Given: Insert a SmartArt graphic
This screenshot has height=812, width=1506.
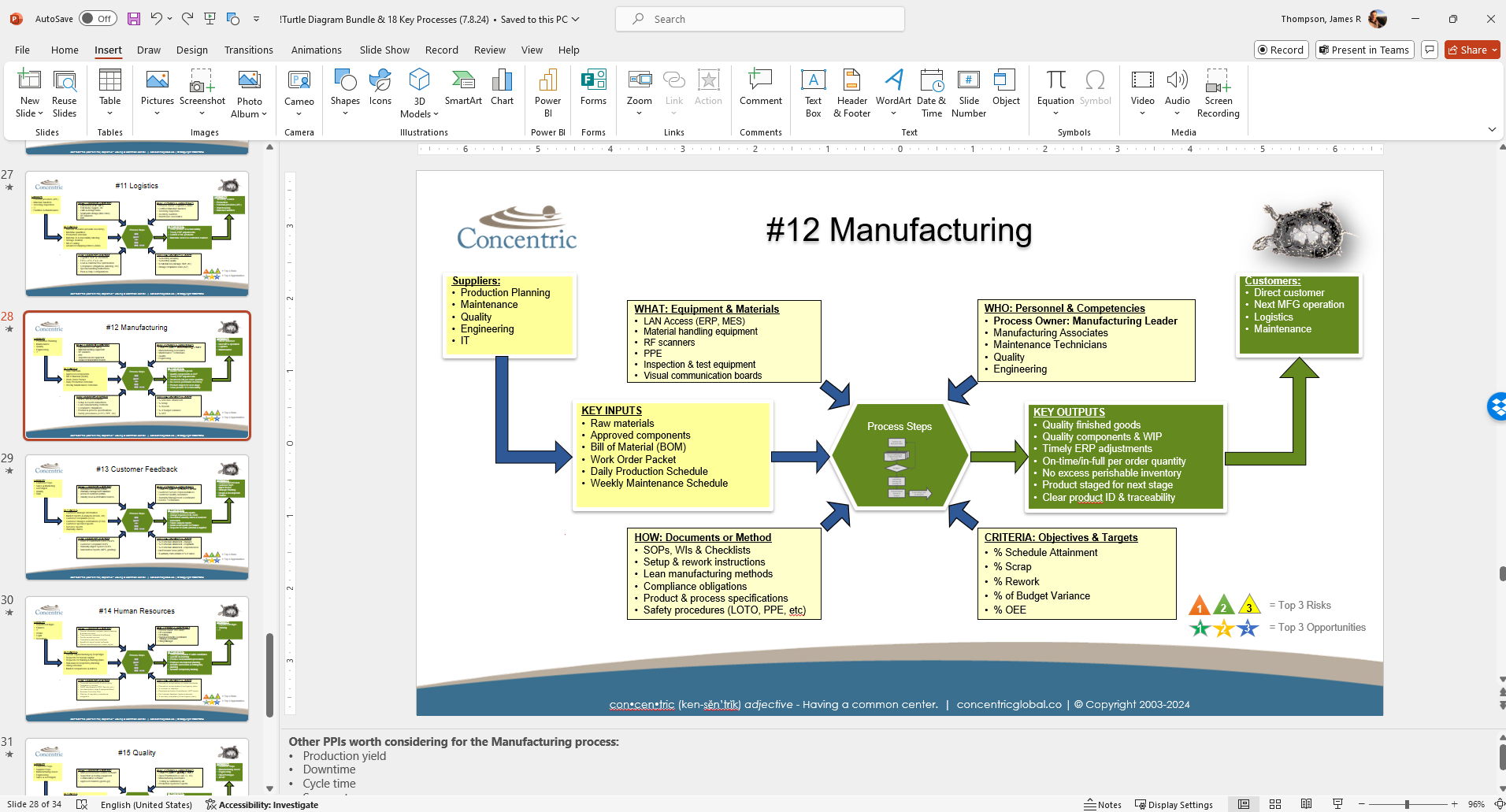Looking at the screenshot, I should (x=463, y=88).
